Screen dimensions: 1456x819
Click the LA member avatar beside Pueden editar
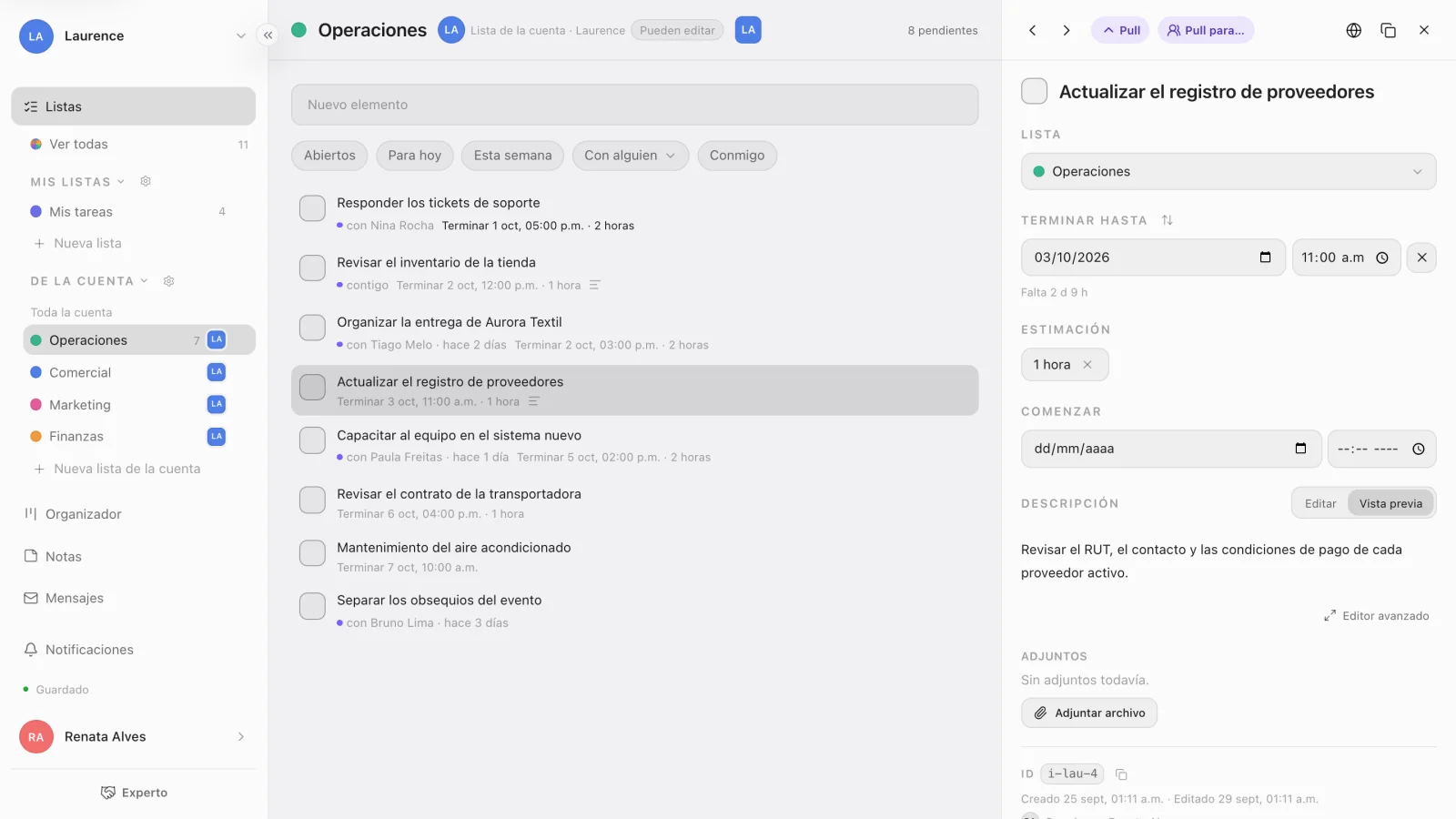click(x=748, y=30)
